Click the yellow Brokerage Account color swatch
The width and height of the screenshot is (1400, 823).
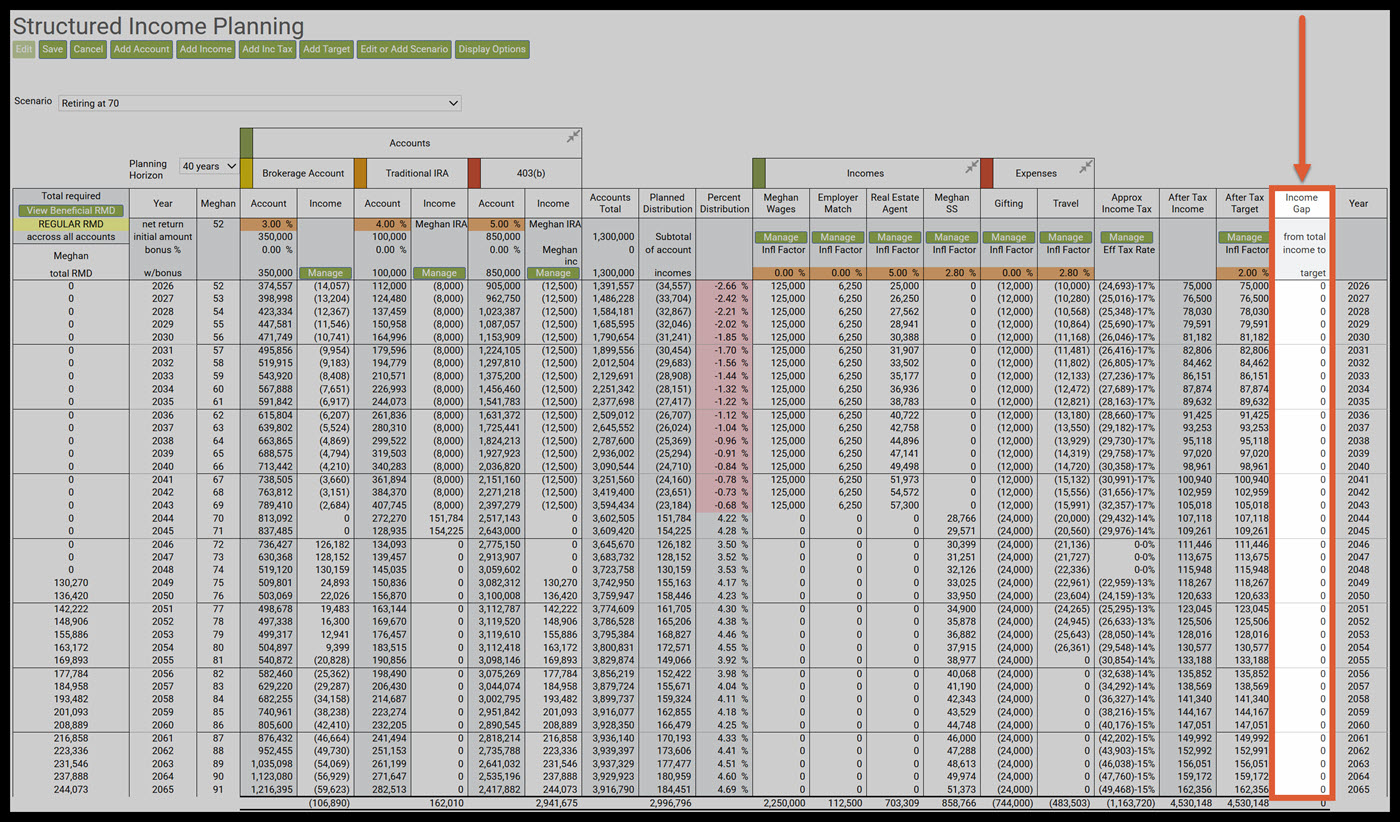point(247,173)
